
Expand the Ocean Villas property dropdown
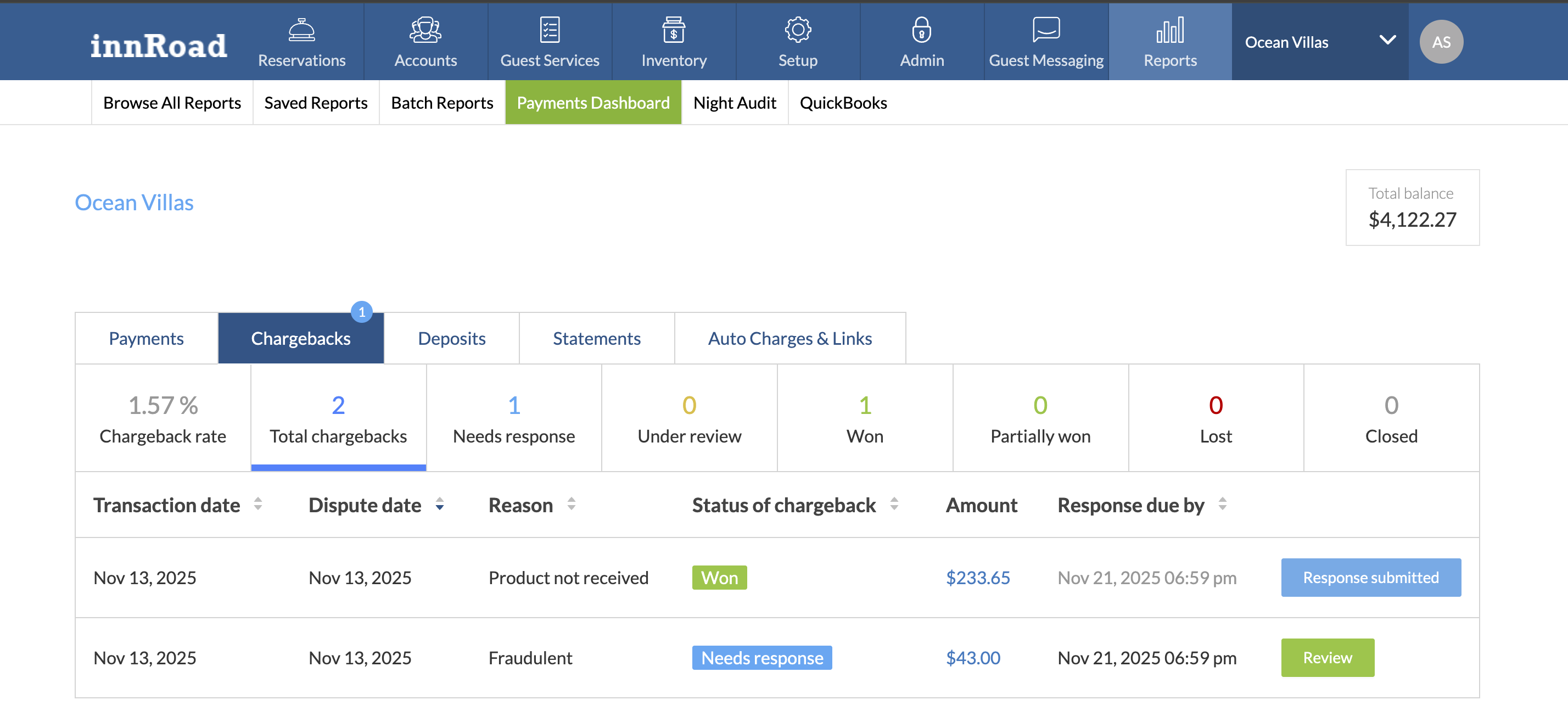pos(1387,41)
